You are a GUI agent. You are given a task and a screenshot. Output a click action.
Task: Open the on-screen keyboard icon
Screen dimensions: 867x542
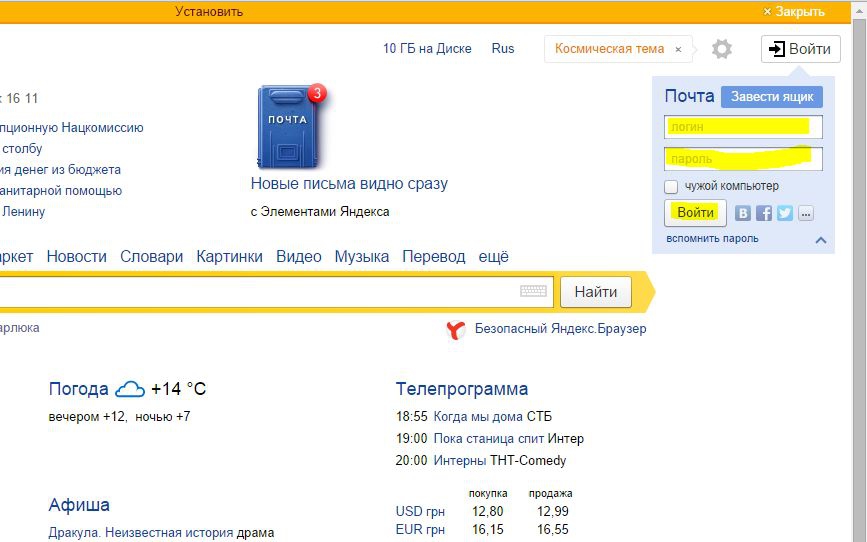[x=533, y=291]
